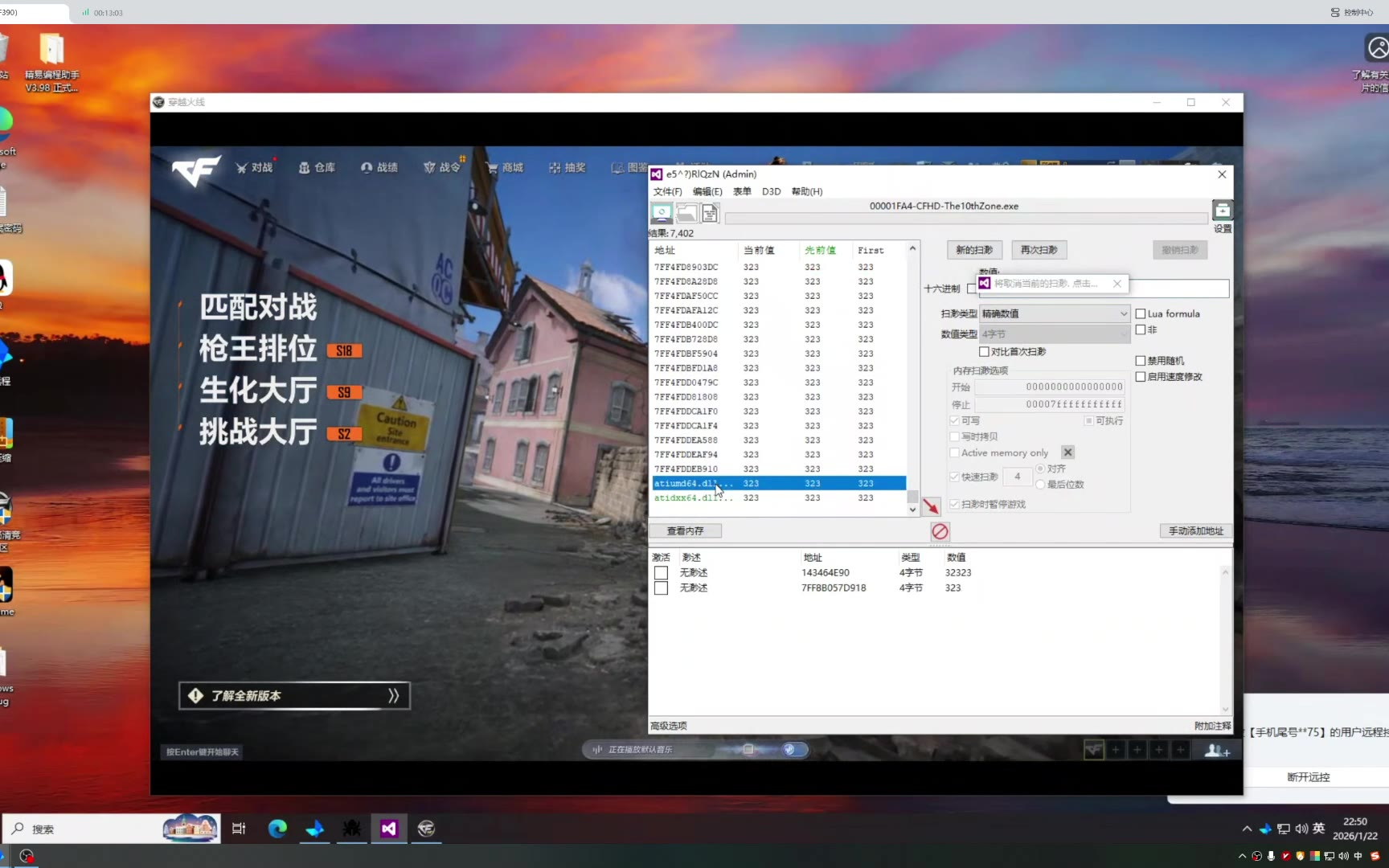Image resolution: width=1389 pixels, height=868 pixels.
Task: Open the 设置 settings icon
Action: [x=1222, y=211]
